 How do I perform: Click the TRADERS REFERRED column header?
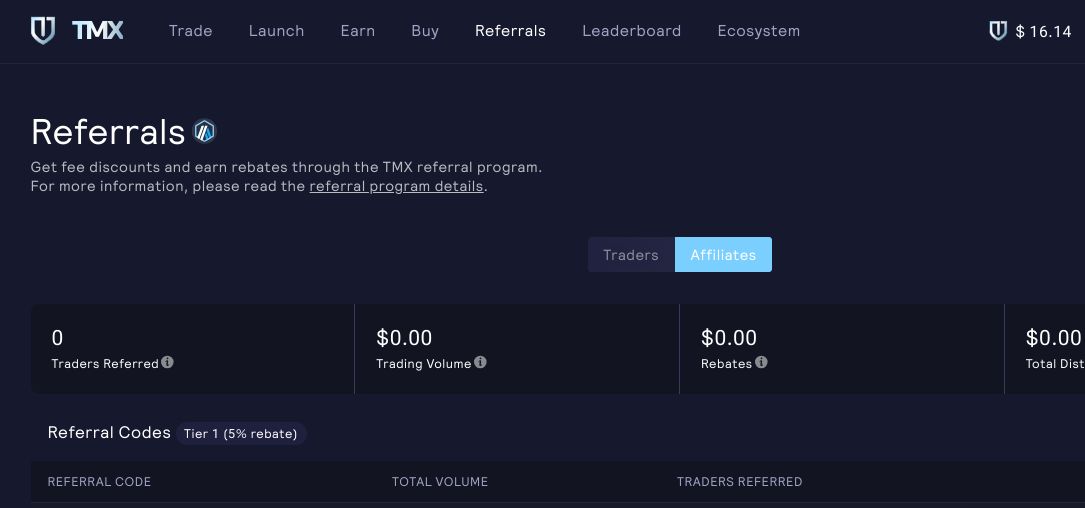click(739, 482)
